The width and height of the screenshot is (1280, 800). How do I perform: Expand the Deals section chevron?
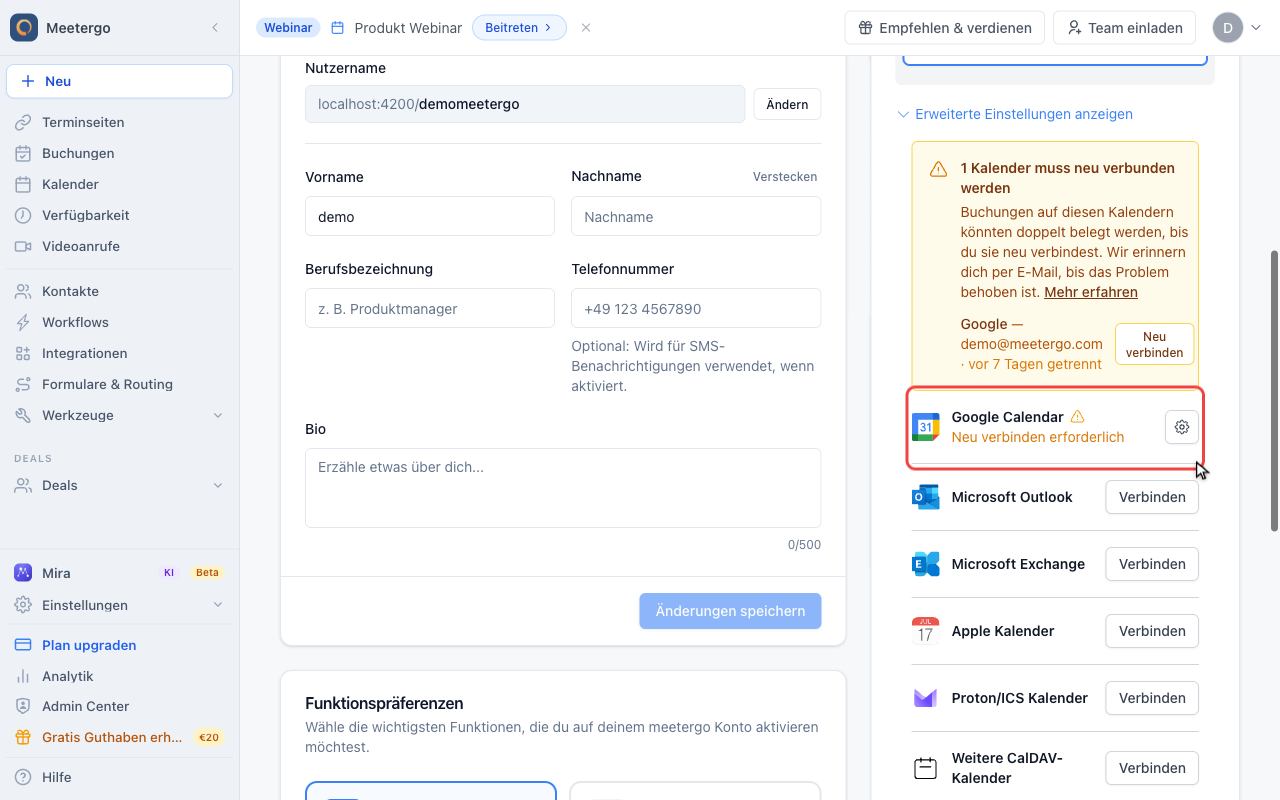(x=218, y=485)
